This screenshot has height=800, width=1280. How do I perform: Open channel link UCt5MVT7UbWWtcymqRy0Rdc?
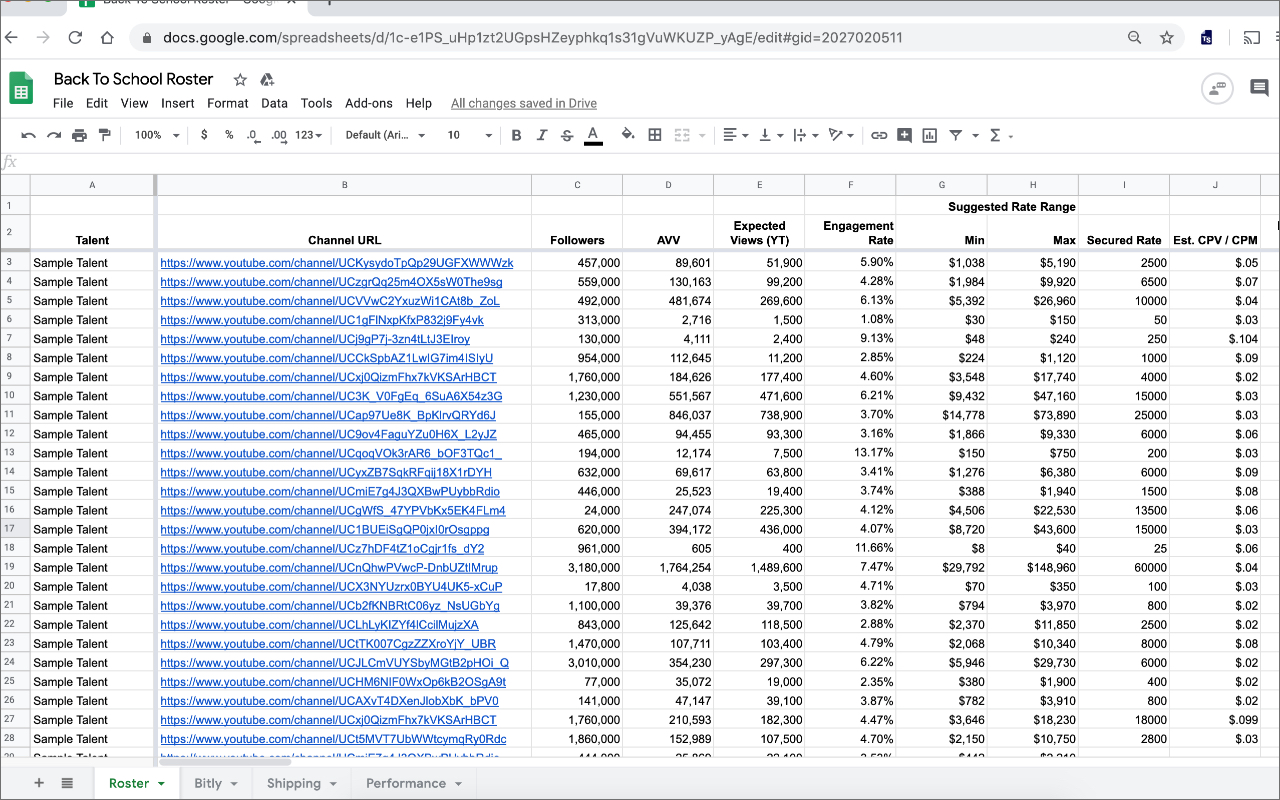coord(334,739)
